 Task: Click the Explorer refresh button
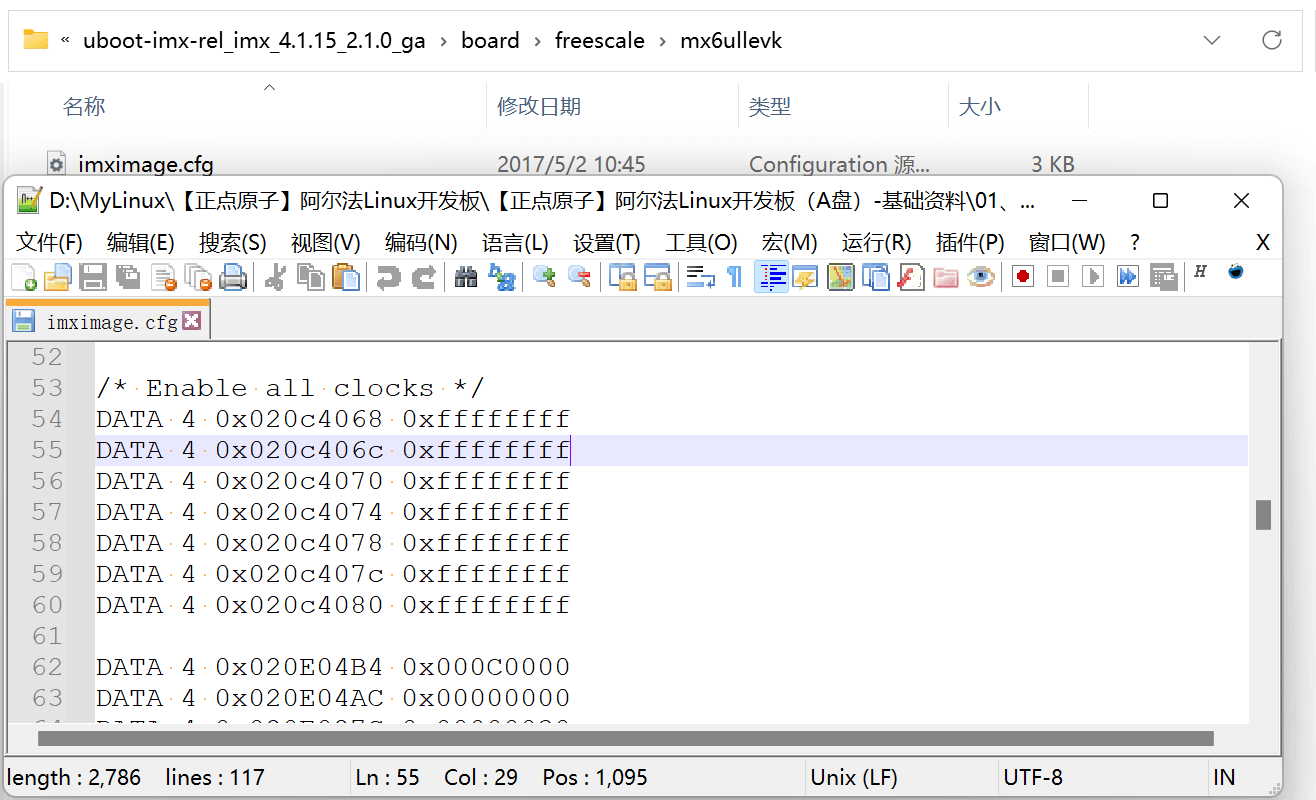pos(1272,41)
